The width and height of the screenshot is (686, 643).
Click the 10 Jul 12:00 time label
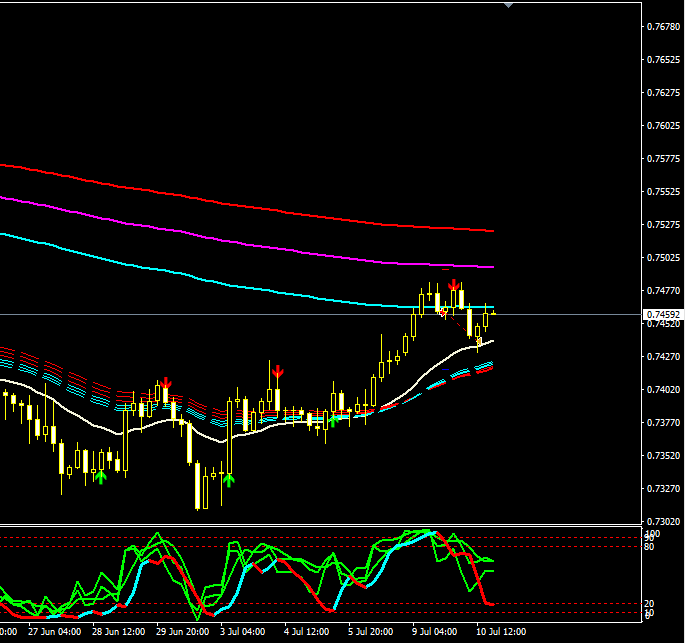click(x=501, y=632)
